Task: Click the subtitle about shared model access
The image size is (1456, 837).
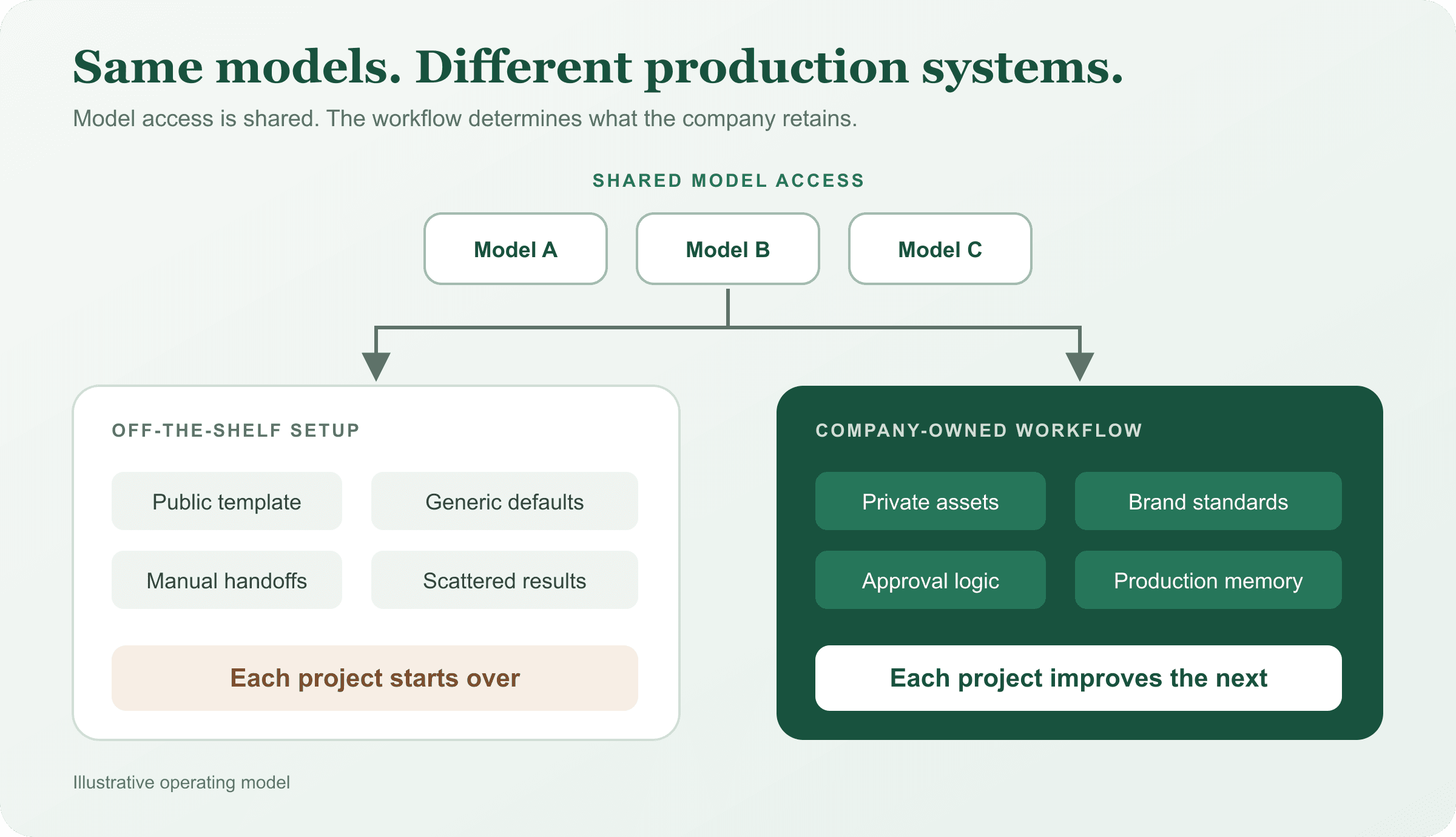Action: 465,119
